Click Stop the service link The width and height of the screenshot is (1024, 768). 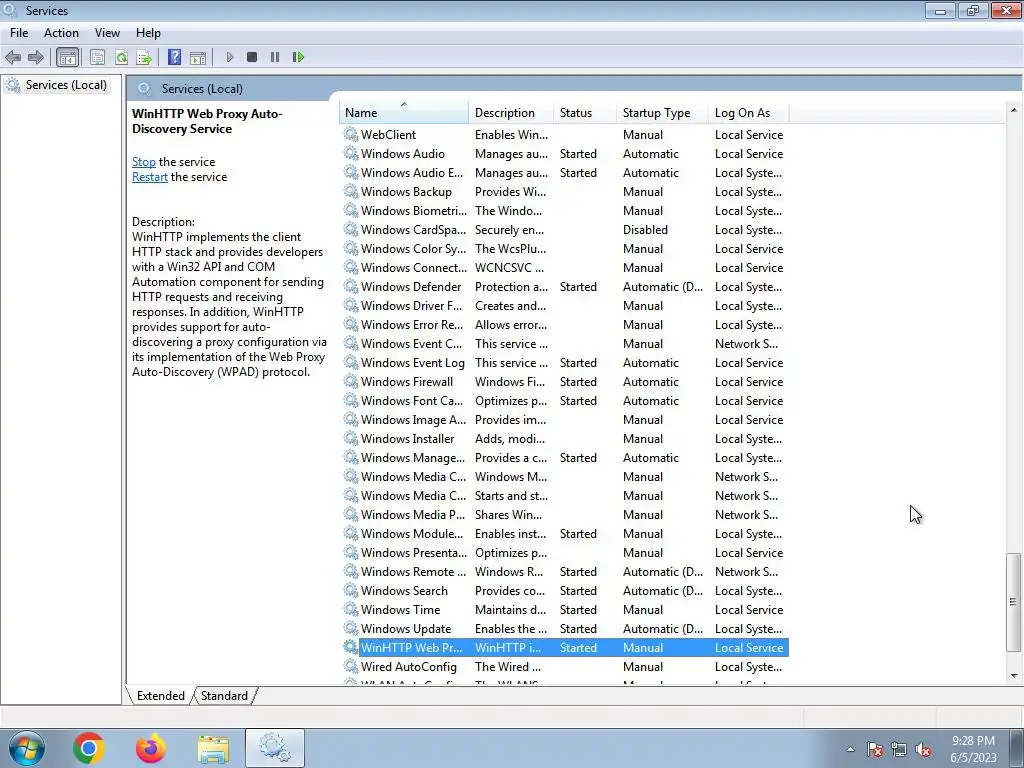[x=144, y=162]
